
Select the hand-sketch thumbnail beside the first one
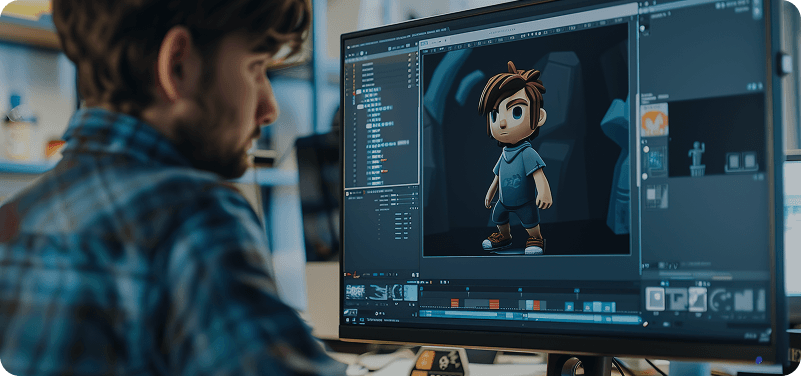pos(378,292)
